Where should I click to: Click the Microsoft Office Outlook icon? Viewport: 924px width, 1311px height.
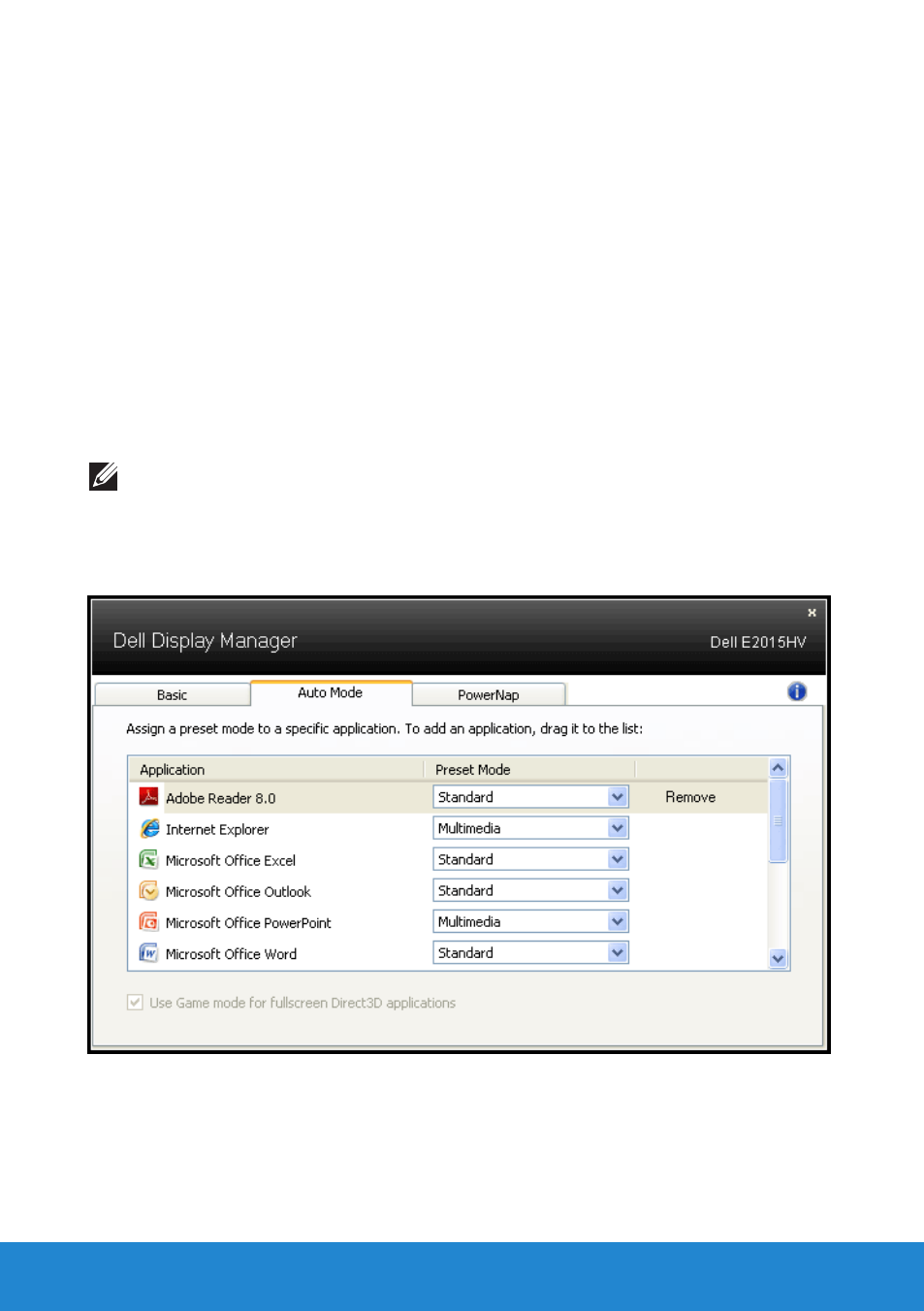[148, 890]
